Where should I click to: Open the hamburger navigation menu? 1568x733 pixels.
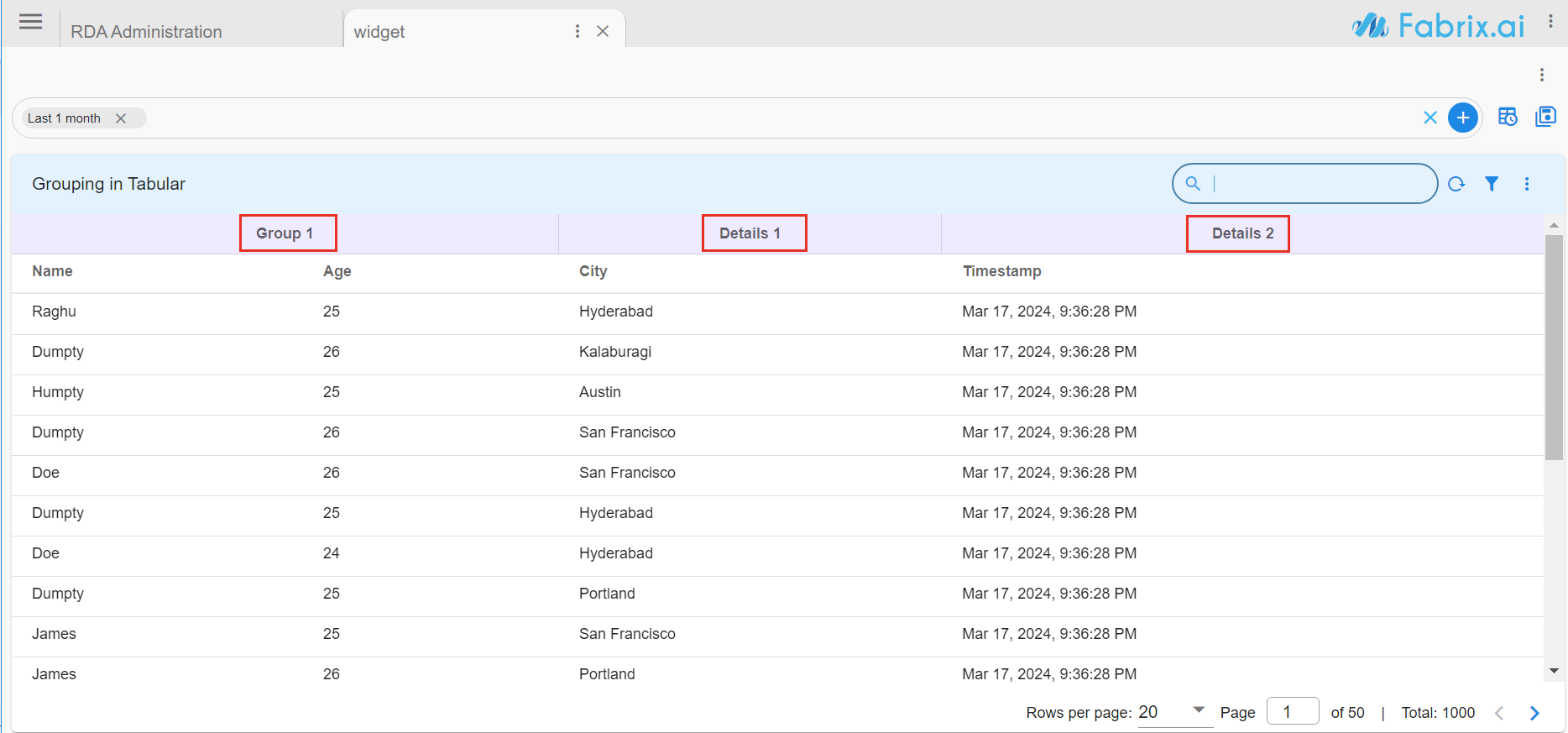[31, 22]
